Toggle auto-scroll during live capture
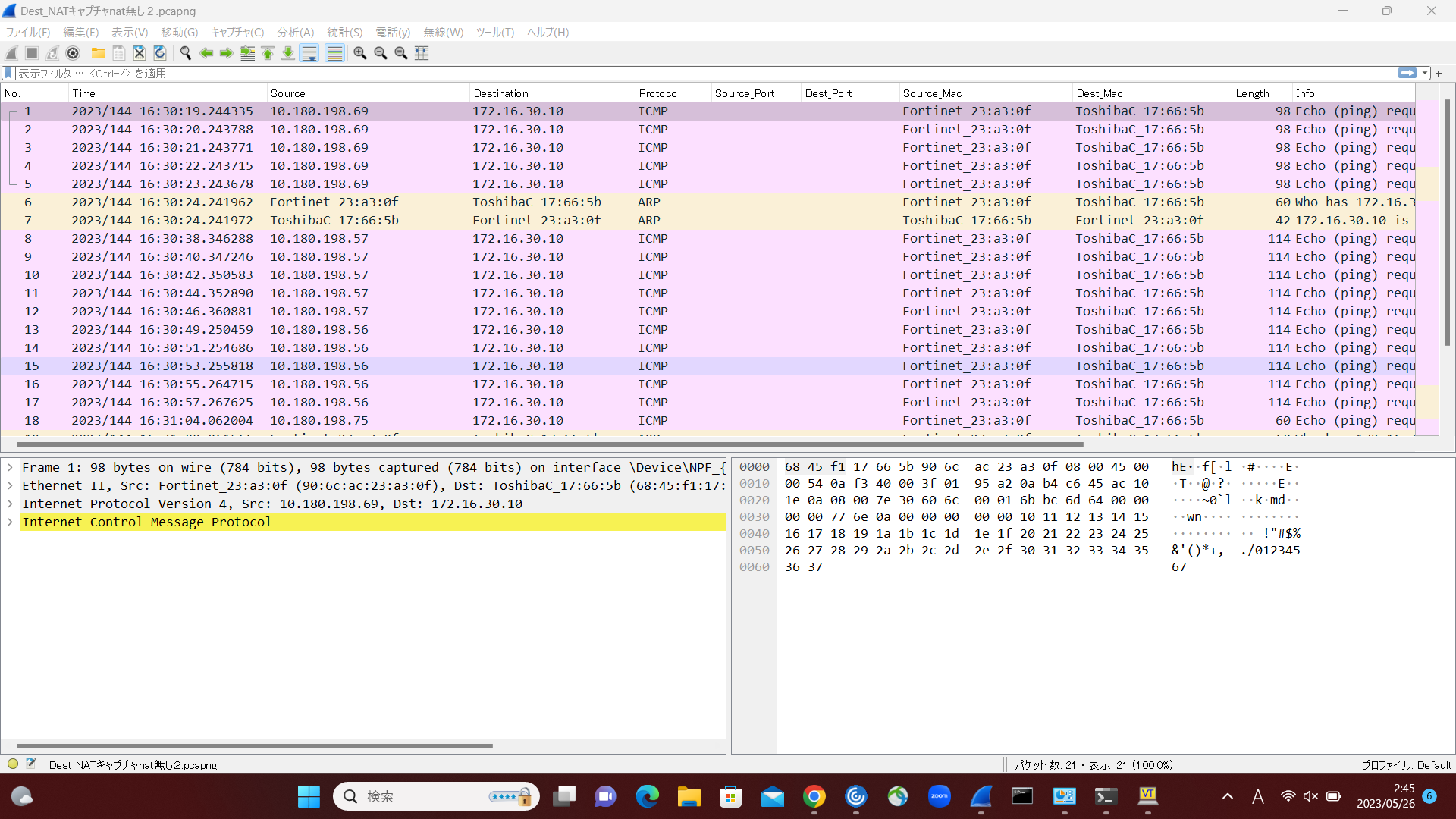This screenshot has width=1456, height=819. [309, 53]
